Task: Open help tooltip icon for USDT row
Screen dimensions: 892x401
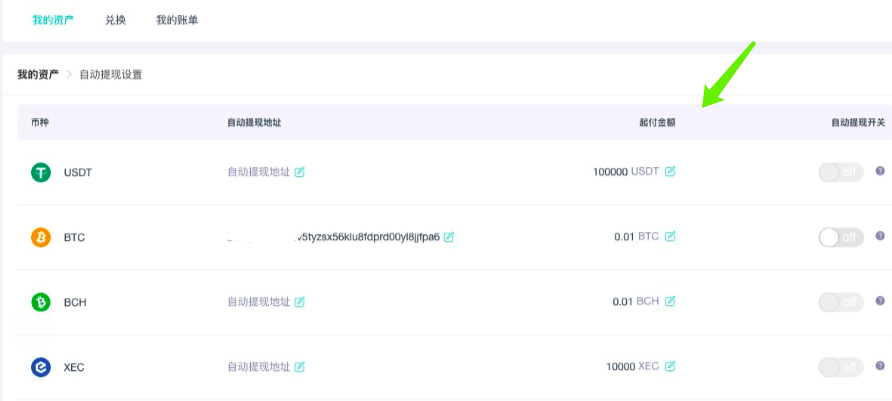Action: coord(880,171)
